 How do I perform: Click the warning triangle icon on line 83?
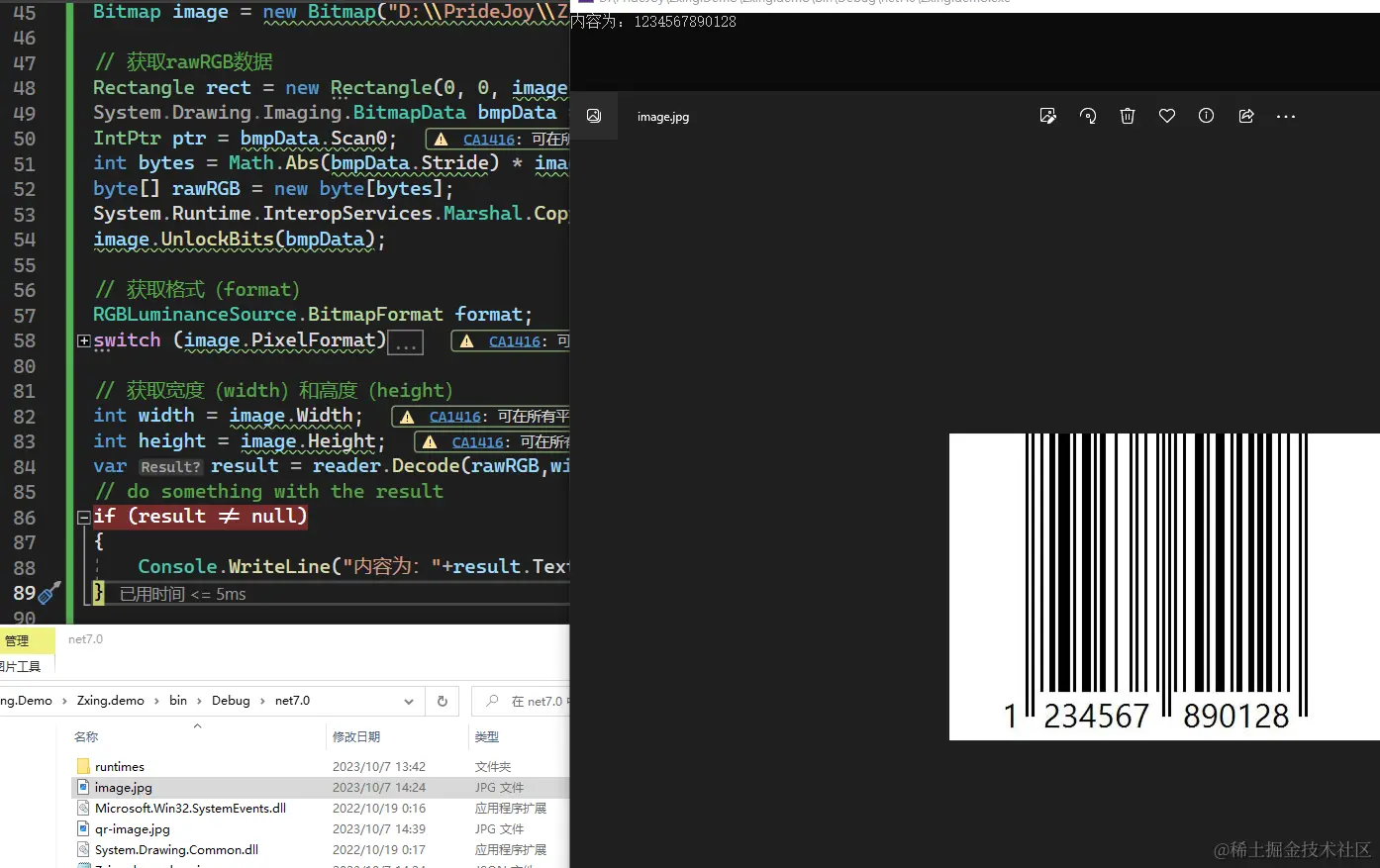click(430, 442)
